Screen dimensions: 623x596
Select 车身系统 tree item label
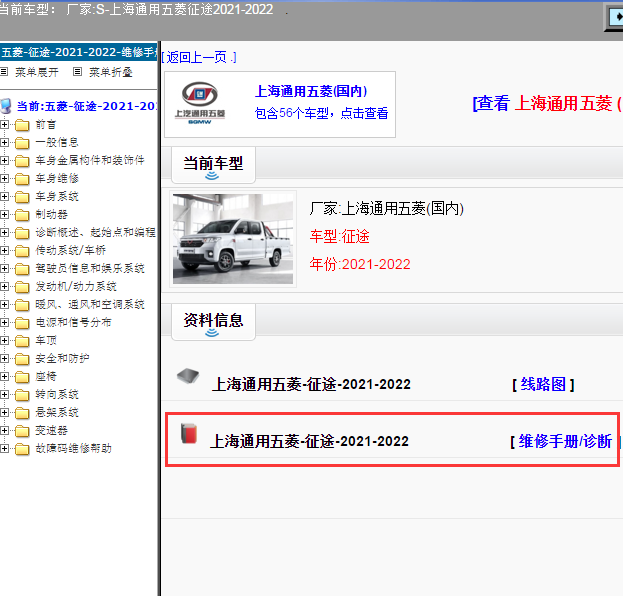click(x=57, y=197)
